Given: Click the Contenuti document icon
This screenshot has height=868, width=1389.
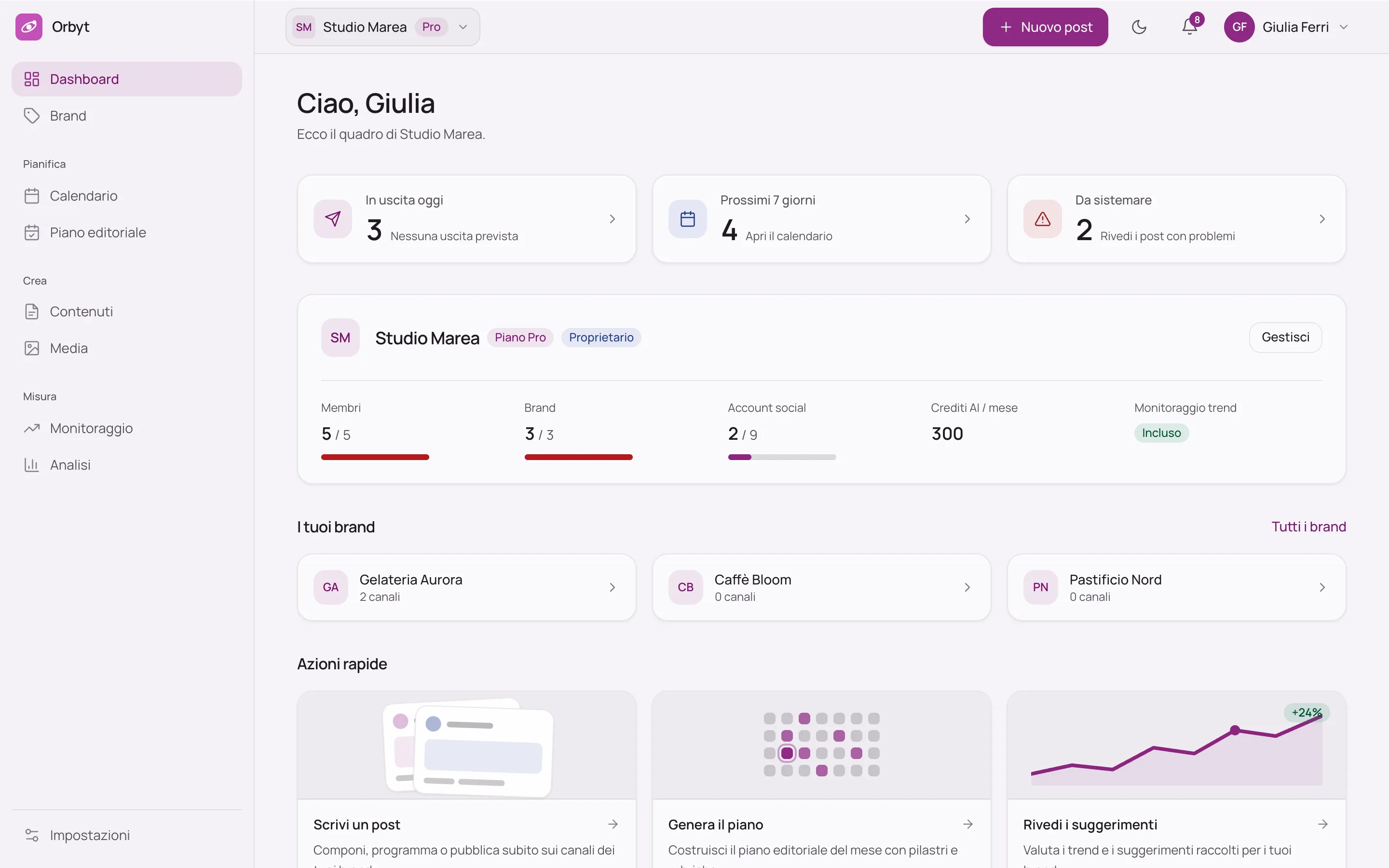Looking at the screenshot, I should 31,312.
